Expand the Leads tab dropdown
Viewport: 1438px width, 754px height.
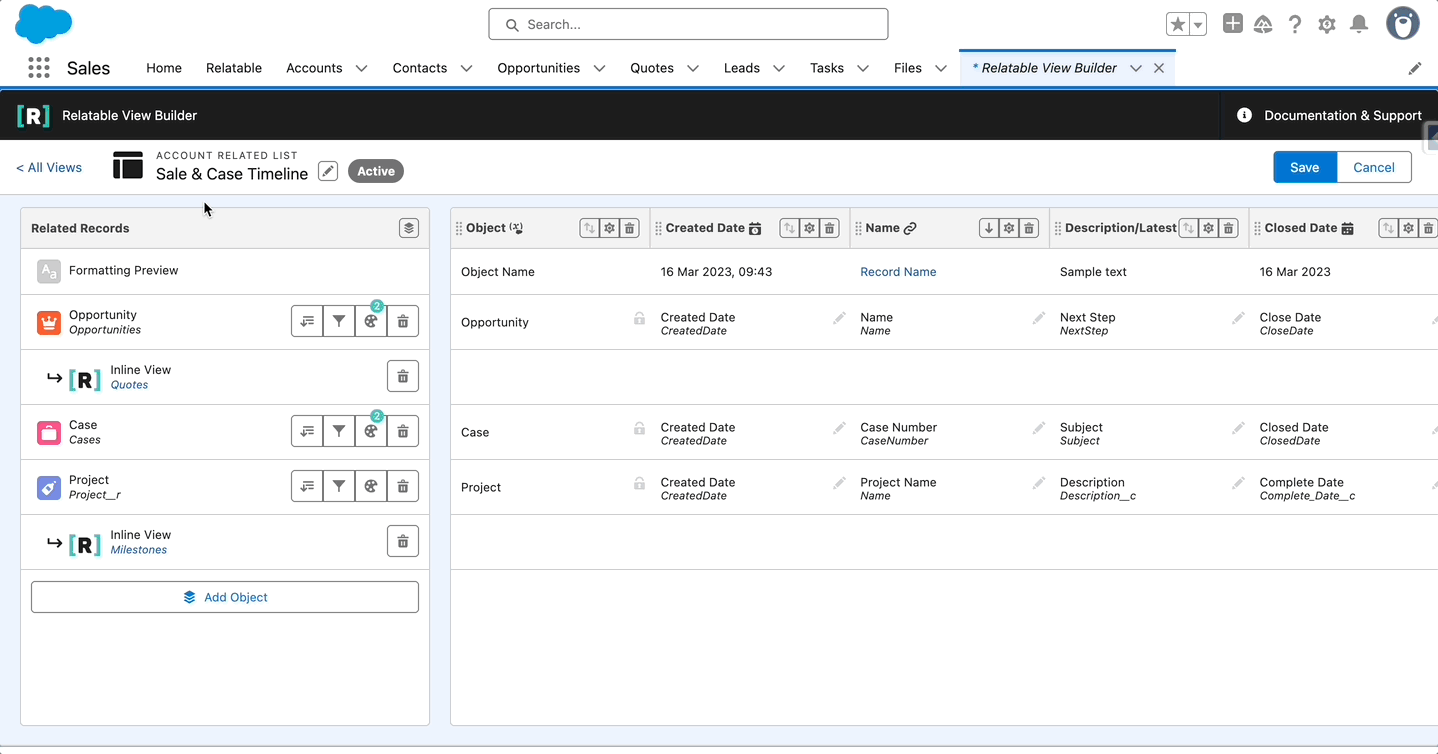click(x=779, y=68)
